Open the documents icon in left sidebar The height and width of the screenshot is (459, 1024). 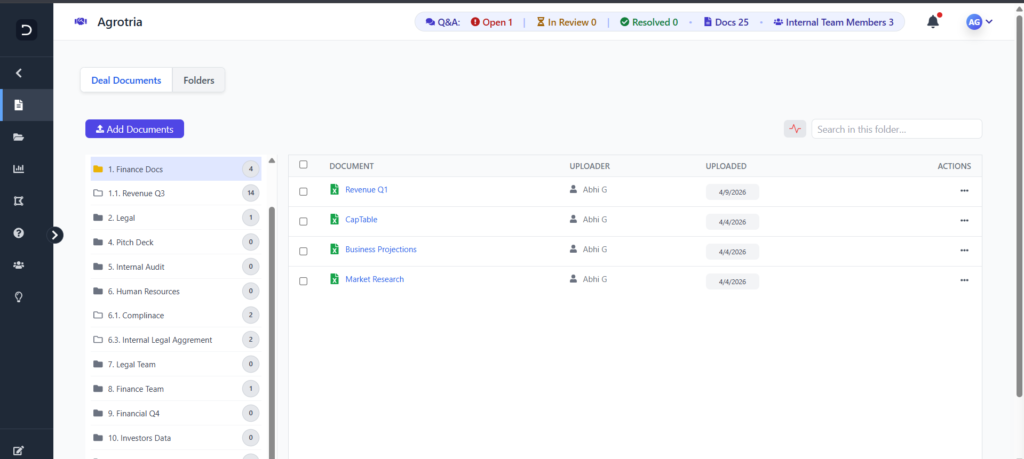coord(18,105)
